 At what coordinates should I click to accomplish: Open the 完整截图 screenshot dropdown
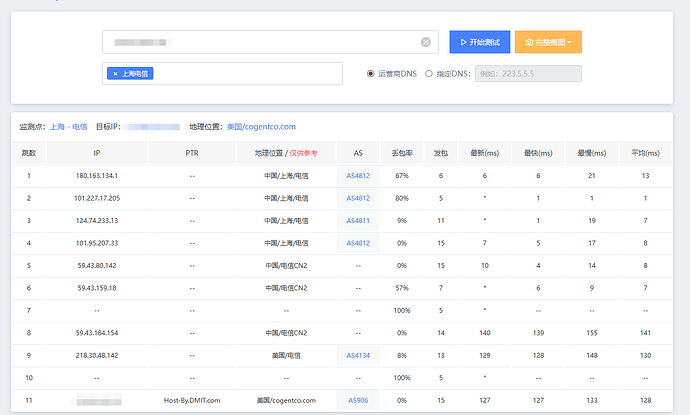pos(548,42)
